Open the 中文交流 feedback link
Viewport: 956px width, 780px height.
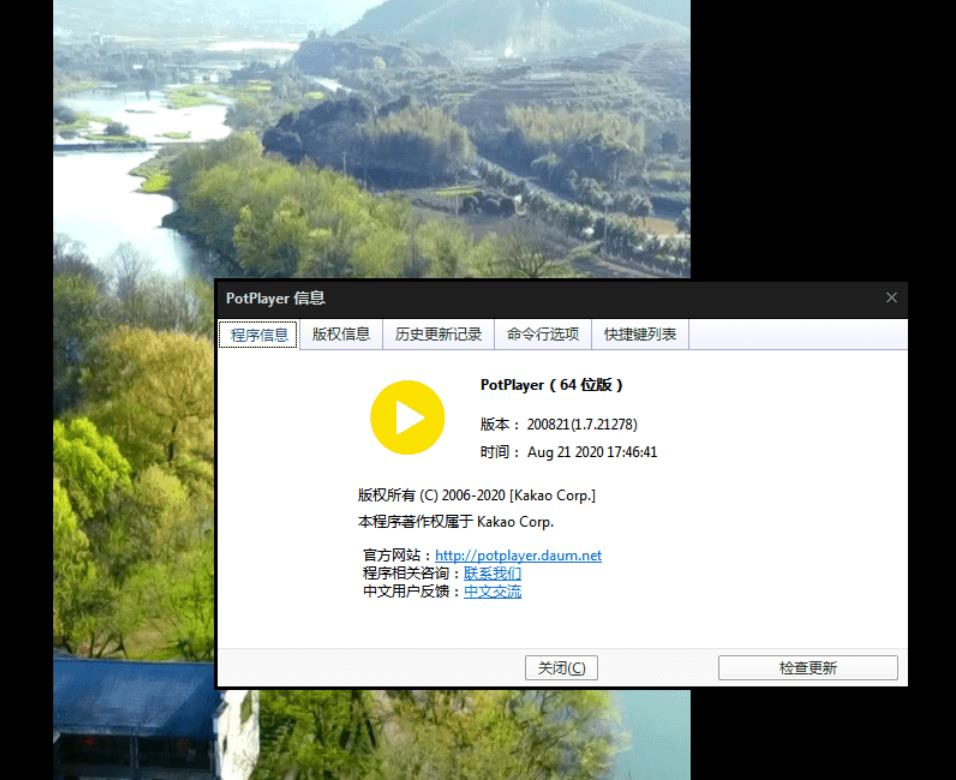[x=491, y=591]
